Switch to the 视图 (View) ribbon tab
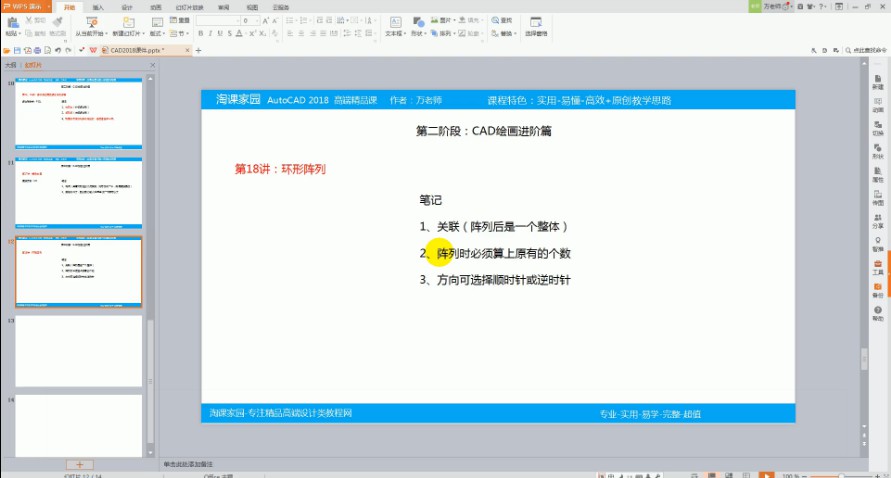This screenshot has height=478, width=891. coord(252,7)
